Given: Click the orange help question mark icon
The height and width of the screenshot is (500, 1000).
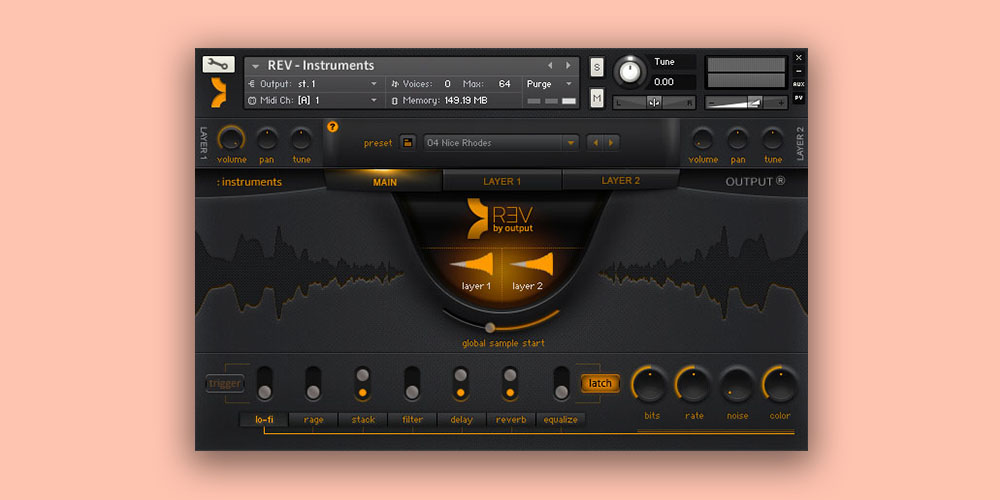Looking at the screenshot, I should click(x=333, y=127).
